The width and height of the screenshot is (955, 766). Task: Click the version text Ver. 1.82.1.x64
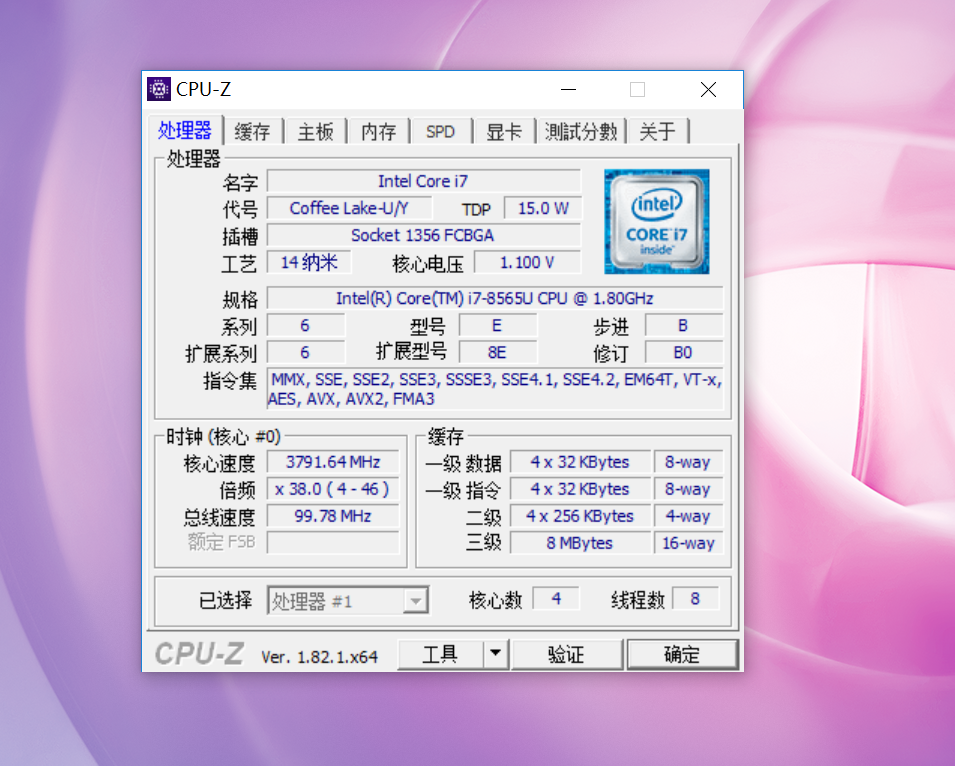[319, 656]
